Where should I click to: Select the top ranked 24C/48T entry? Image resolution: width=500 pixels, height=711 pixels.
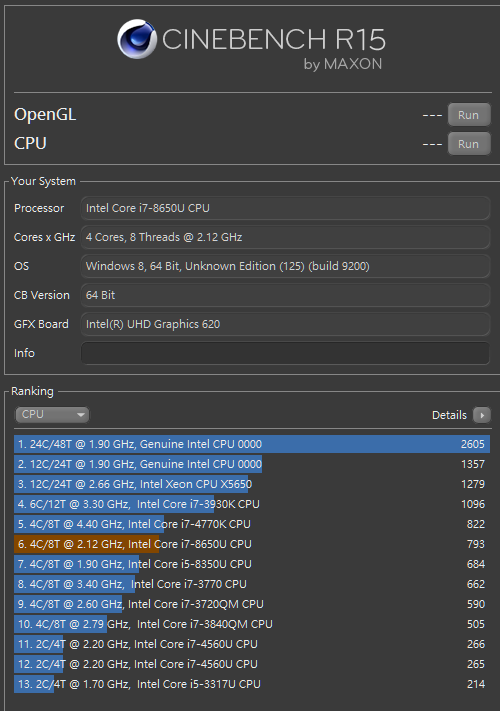pos(252,444)
